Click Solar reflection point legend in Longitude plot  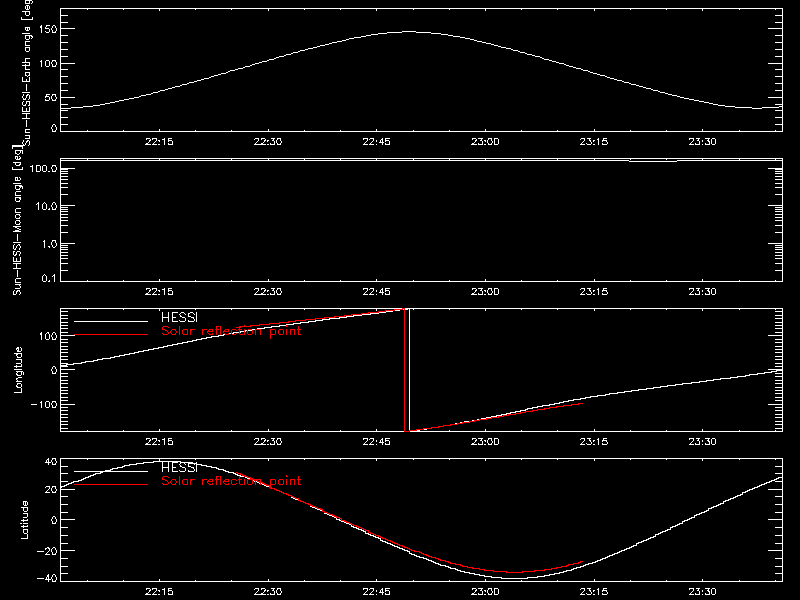[231, 331]
